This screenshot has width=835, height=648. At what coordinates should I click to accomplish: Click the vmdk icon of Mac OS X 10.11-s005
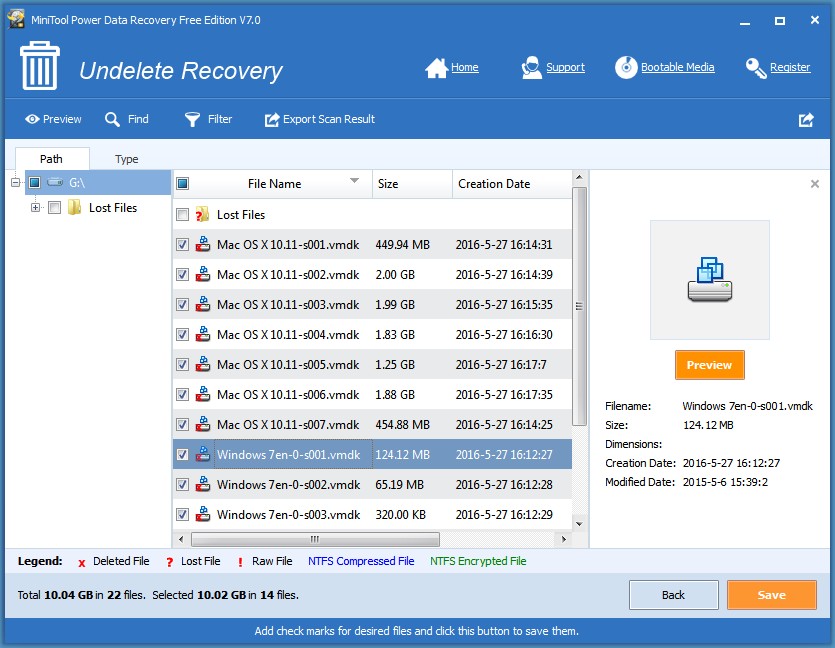(202, 364)
